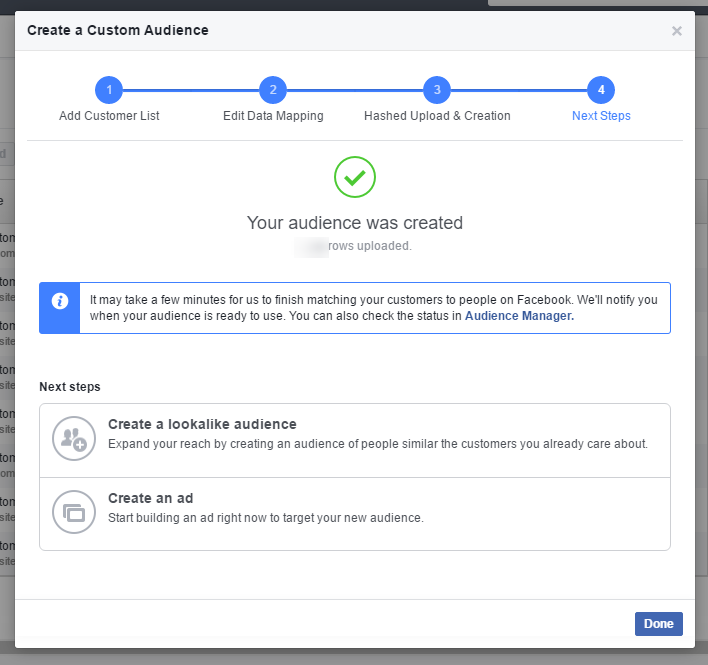Click the 'Your audience was created' heading

[x=355, y=223]
